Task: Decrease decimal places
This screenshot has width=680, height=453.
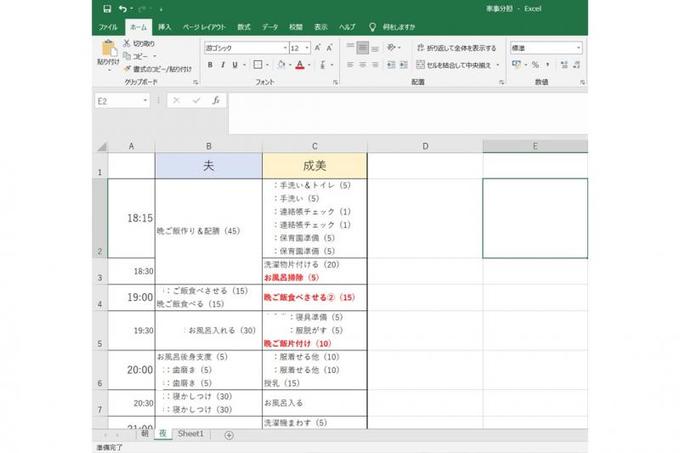Action: coord(576,65)
